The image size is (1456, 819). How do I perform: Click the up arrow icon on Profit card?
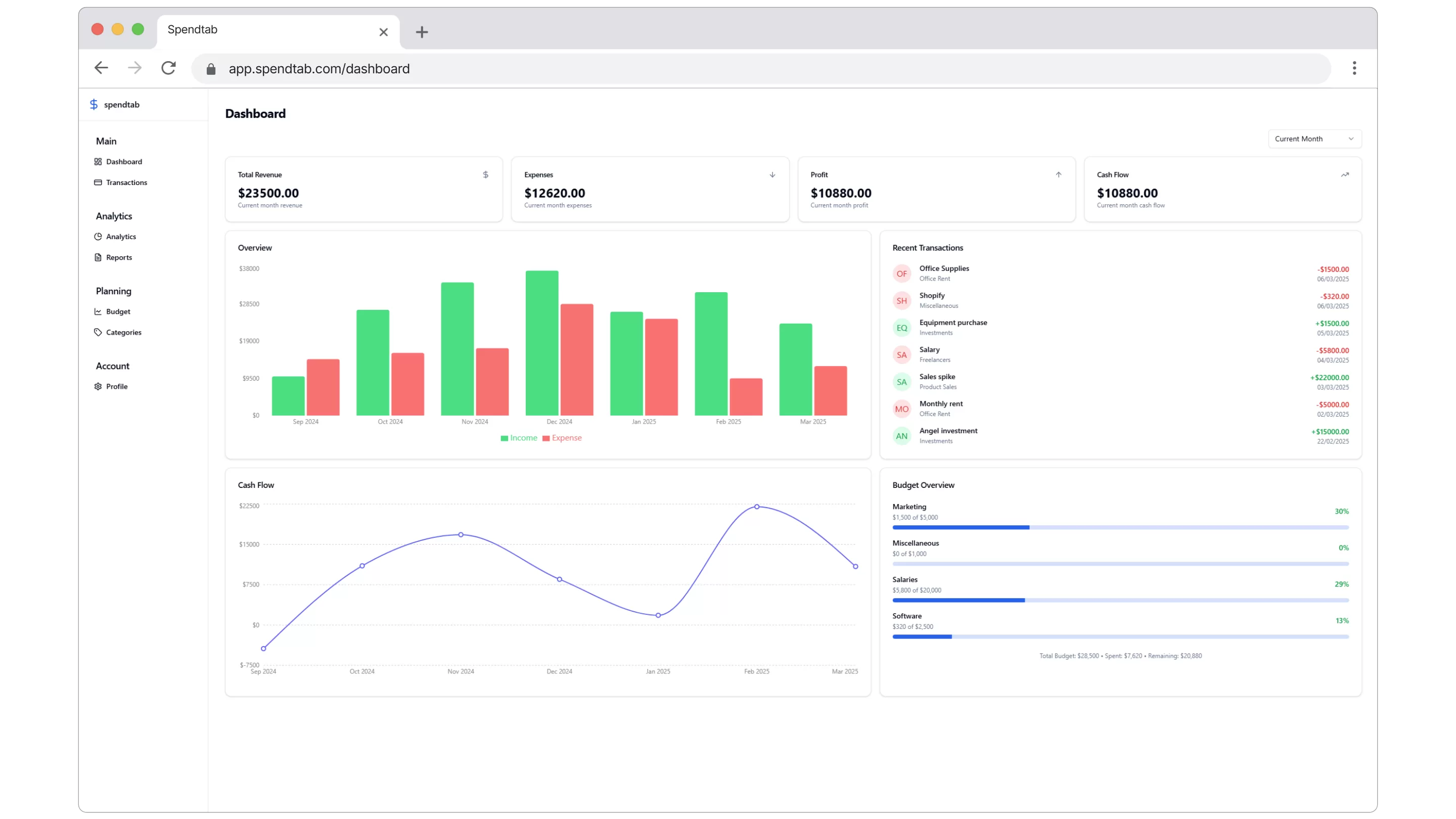coord(1059,175)
